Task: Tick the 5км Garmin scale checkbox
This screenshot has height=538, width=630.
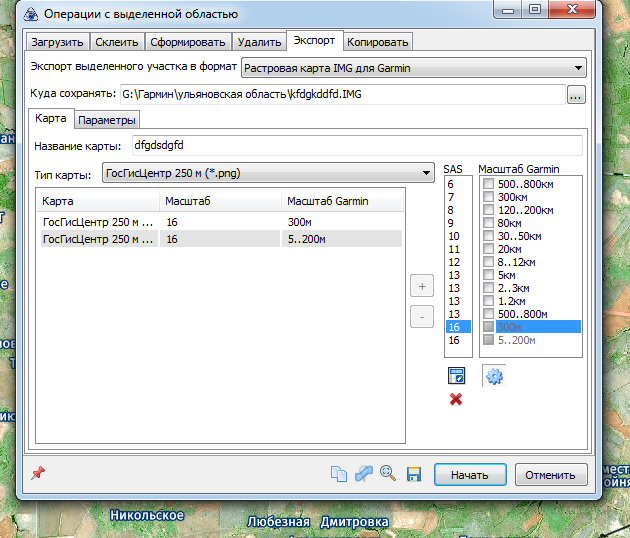Action: 488,275
